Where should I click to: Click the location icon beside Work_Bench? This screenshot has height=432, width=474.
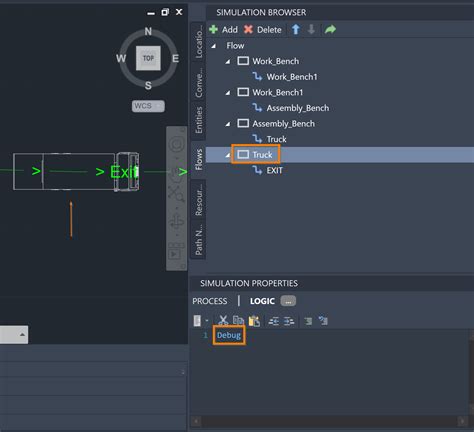click(243, 61)
